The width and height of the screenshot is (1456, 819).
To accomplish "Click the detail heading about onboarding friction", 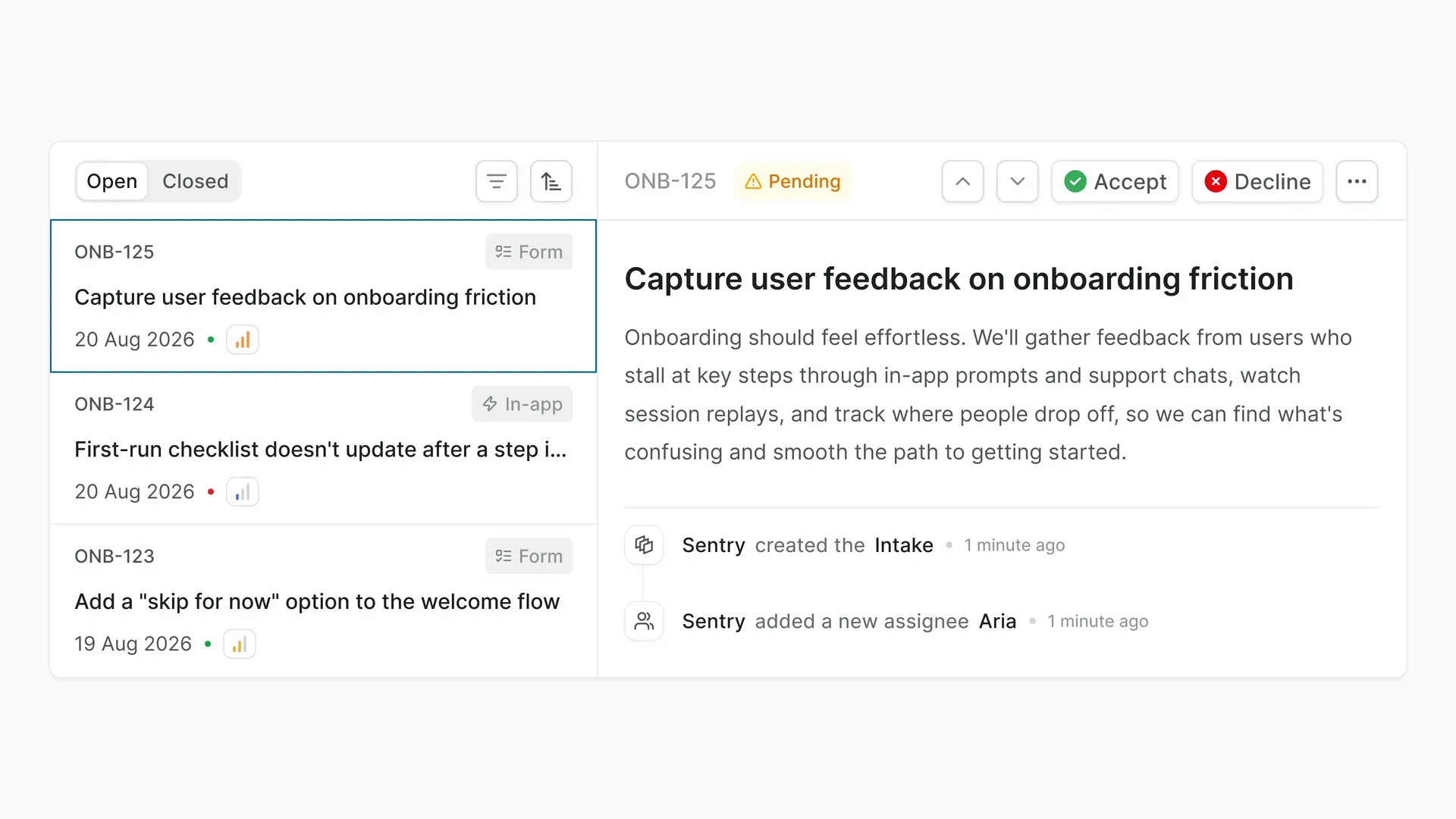I will tap(959, 279).
